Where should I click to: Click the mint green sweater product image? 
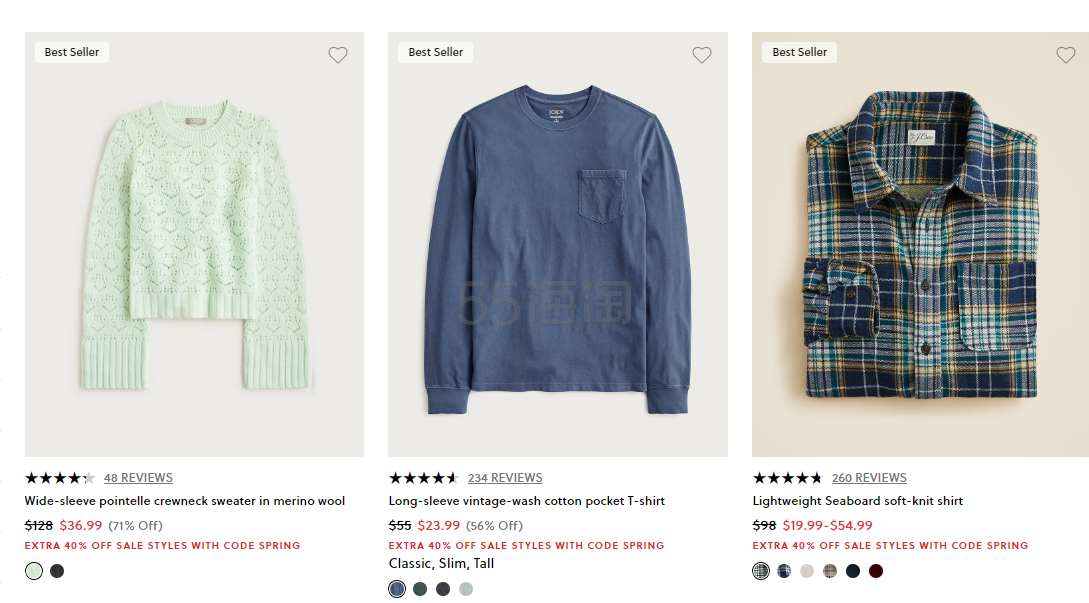point(194,245)
